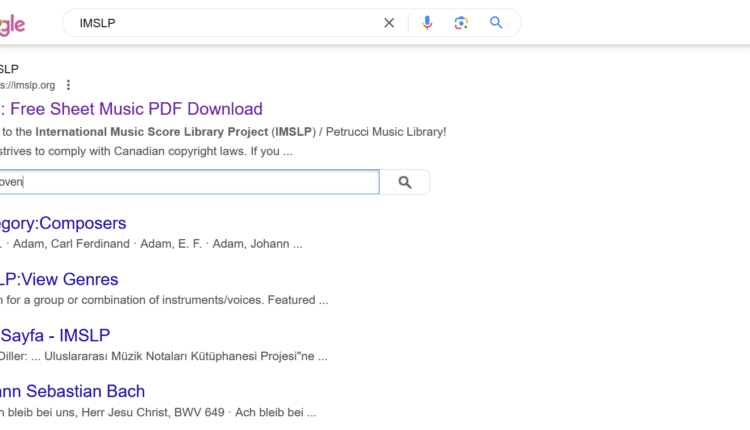Open the three-dot menu next to imslp.org
The height and width of the screenshot is (430, 750).
point(68,85)
